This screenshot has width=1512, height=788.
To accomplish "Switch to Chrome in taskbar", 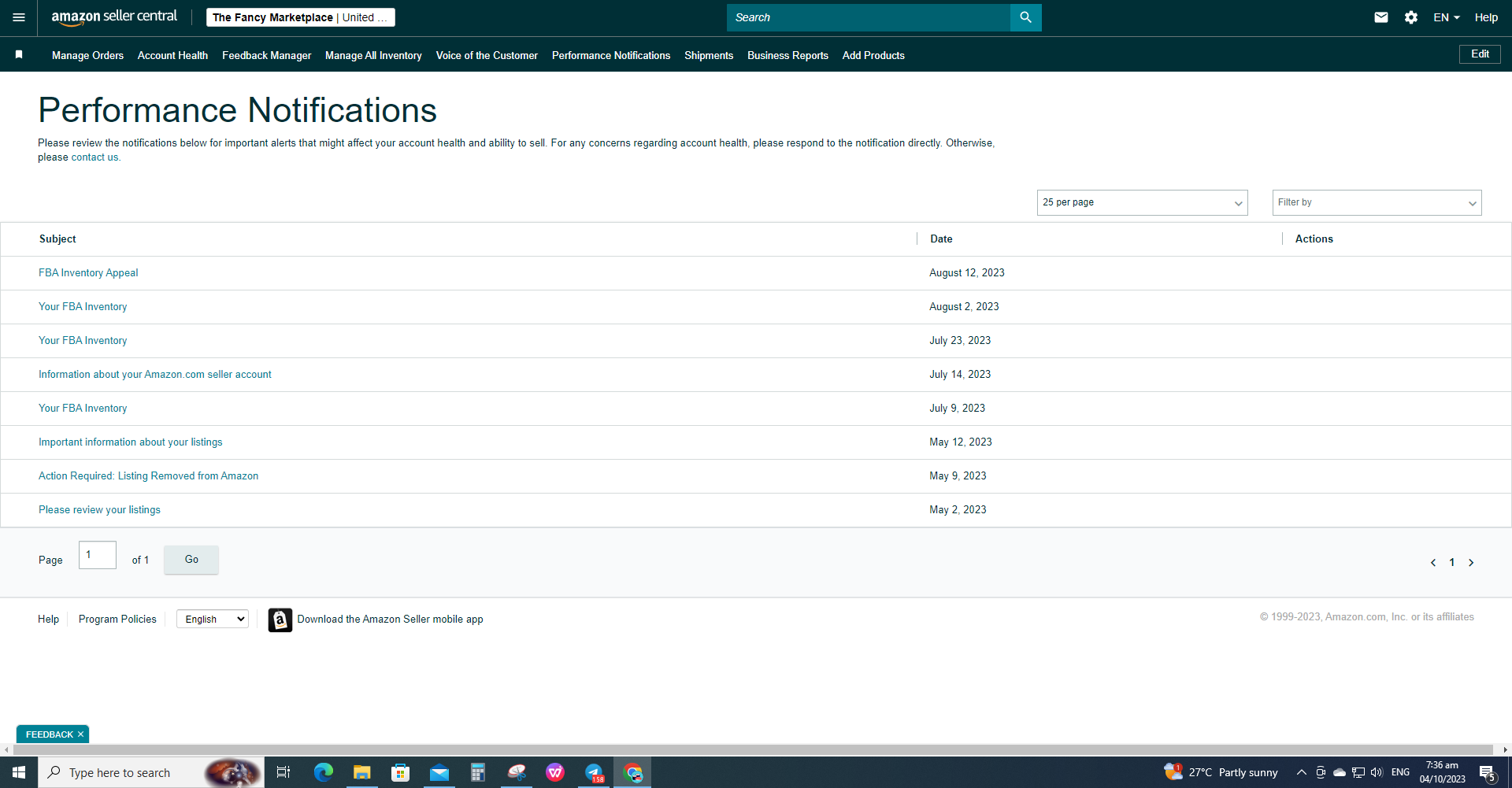I will pos(633,772).
